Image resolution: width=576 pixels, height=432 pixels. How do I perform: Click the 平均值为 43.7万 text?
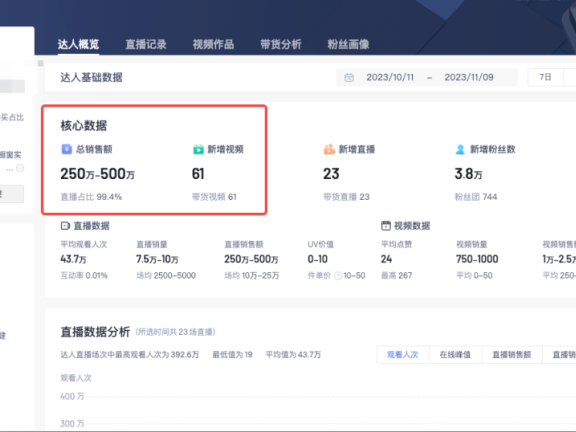click(293, 354)
